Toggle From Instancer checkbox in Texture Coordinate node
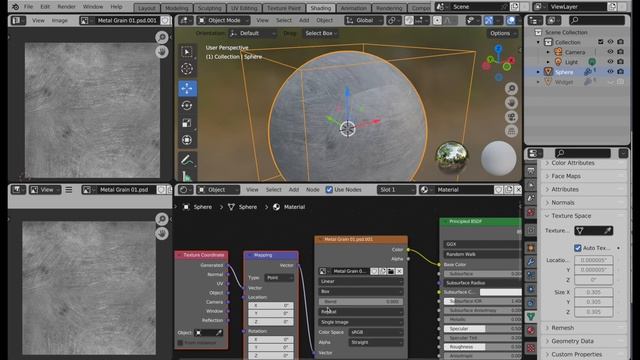The height and width of the screenshot is (360, 640). (180, 342)
